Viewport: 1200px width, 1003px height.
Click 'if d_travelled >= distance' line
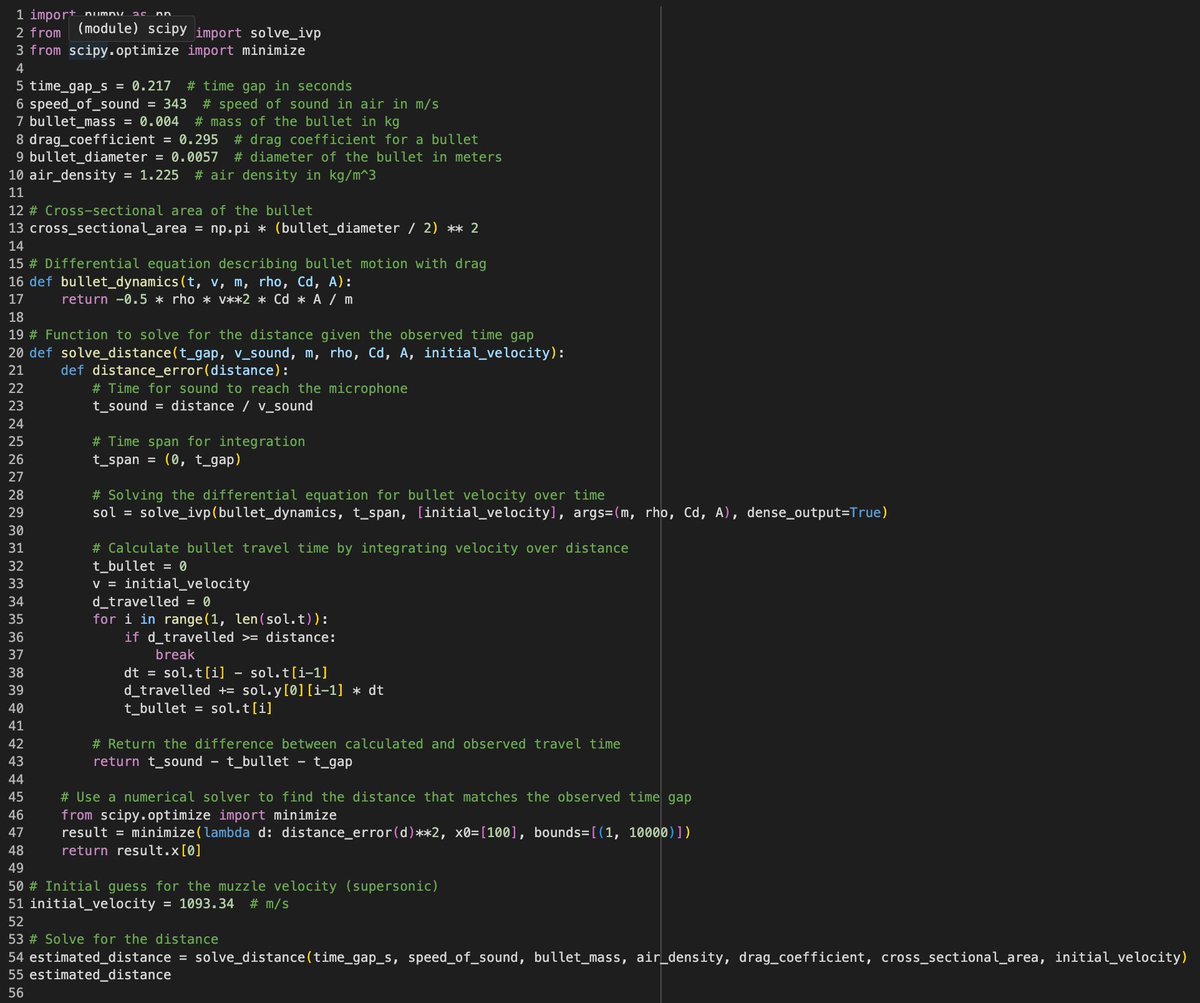click(x=230, y=637)
